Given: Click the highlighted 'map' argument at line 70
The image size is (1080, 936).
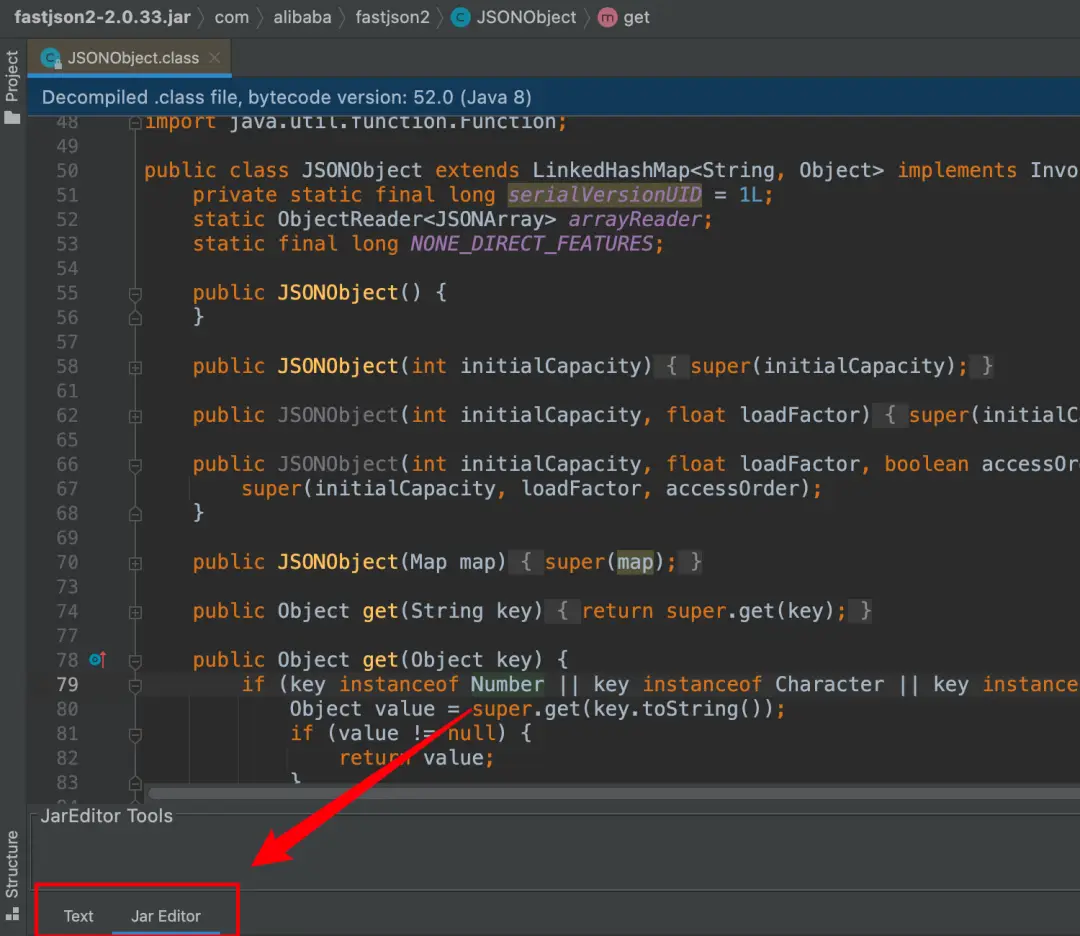Looking at the screenshot, I should coord(634,562).
